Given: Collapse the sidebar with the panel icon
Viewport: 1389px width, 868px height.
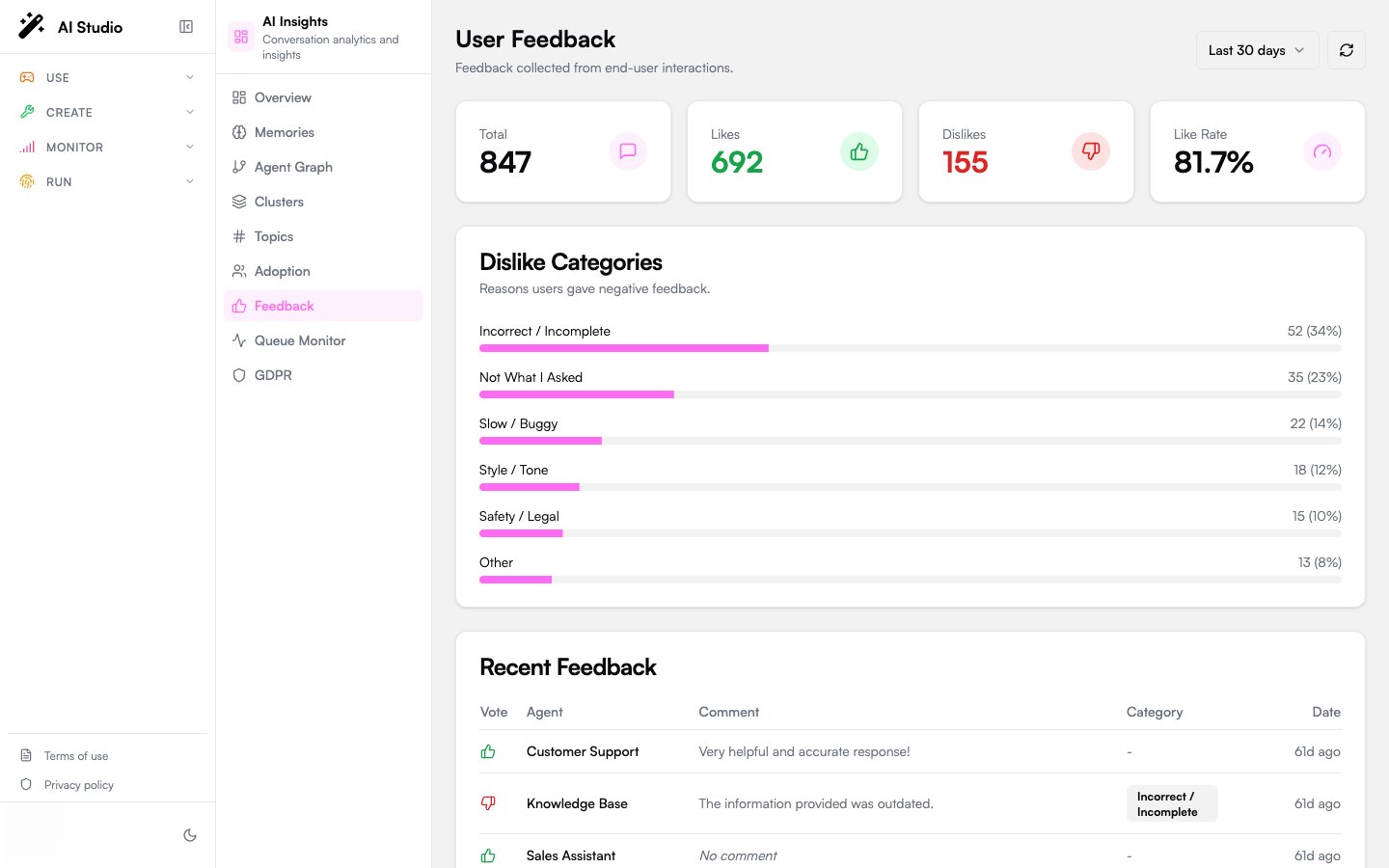Looking at the screenshot, I should (x=186, y=27).
